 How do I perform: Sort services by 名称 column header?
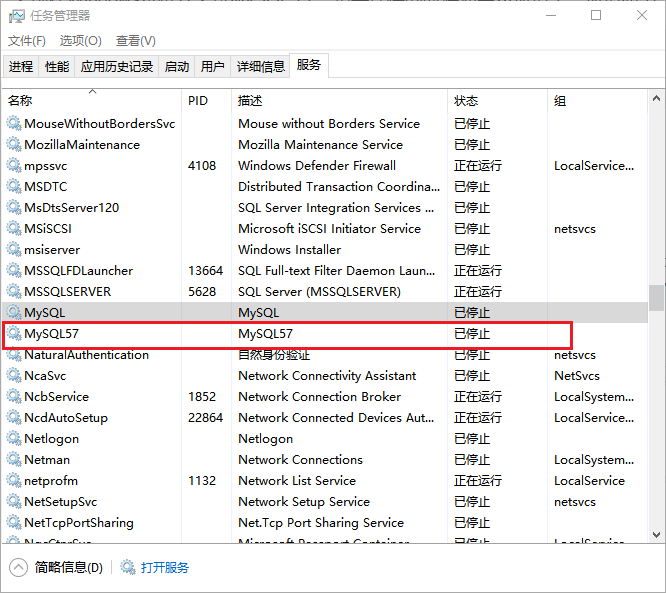point(92,101)
